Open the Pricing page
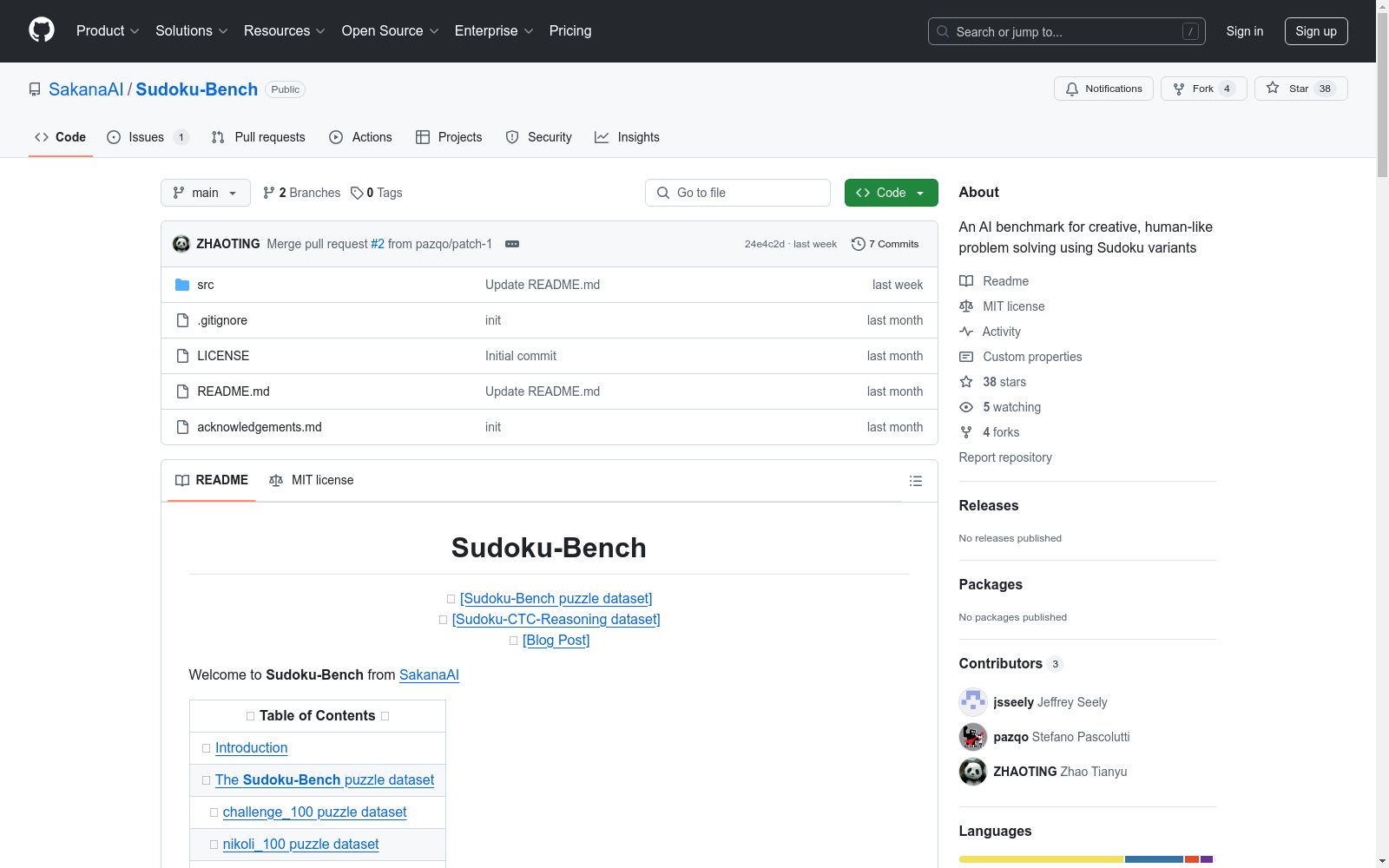This screenshot has height=868, width=1389. (x=570, y=31)
